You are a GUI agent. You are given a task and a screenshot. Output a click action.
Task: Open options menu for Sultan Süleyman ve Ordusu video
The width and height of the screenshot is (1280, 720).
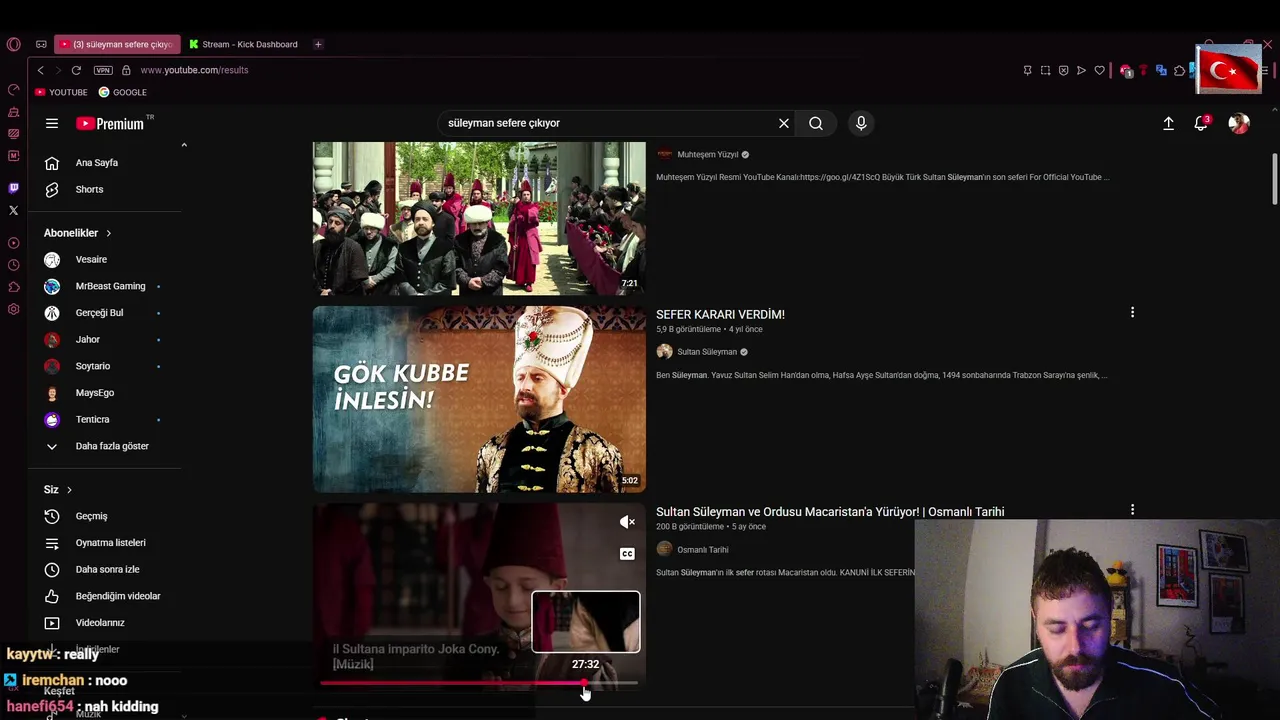(1132, 510)
